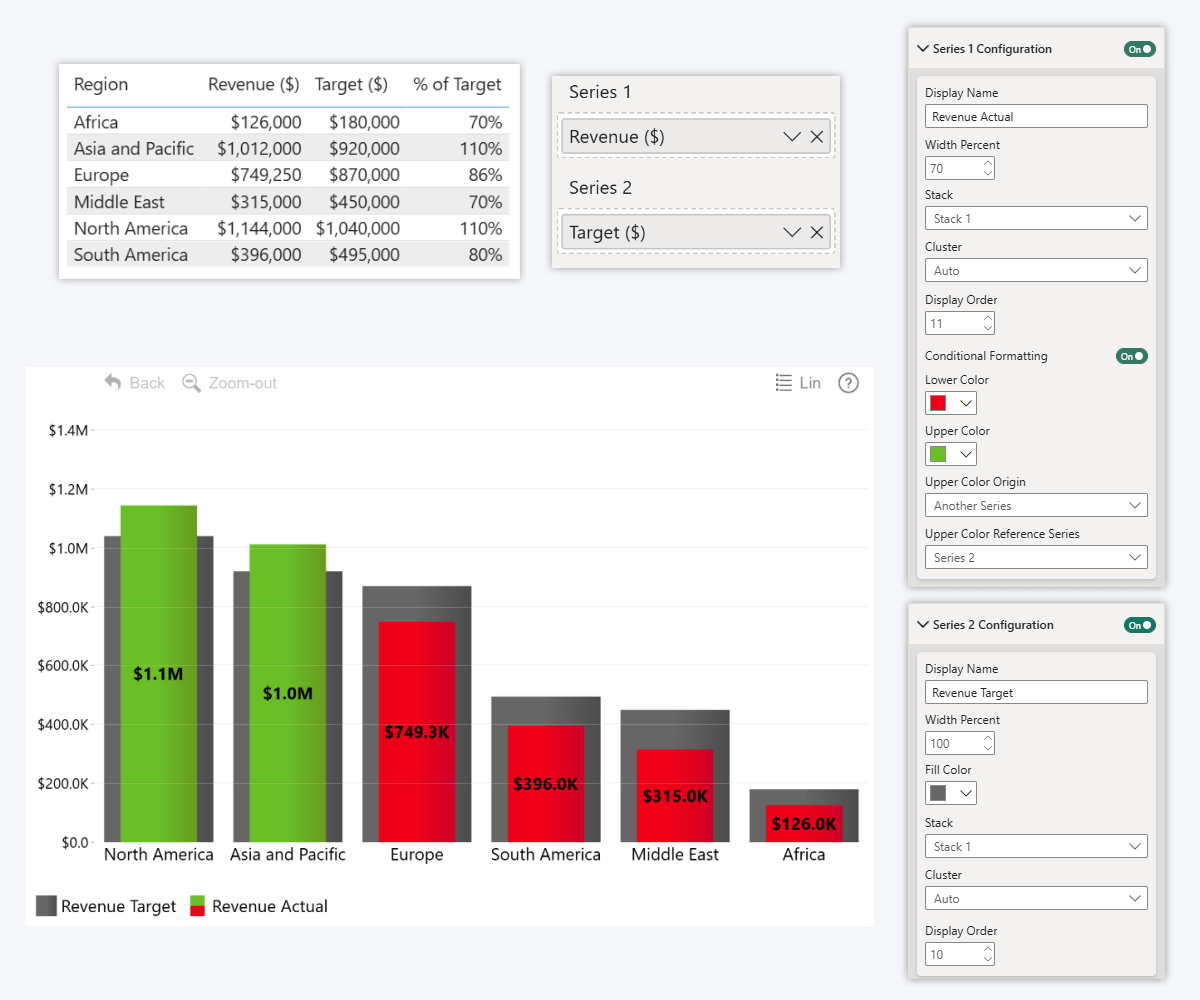Open Upper Color Reference Series dropdown
This screenshot has height=1000, width=1200.
(x=1035, y=557)
